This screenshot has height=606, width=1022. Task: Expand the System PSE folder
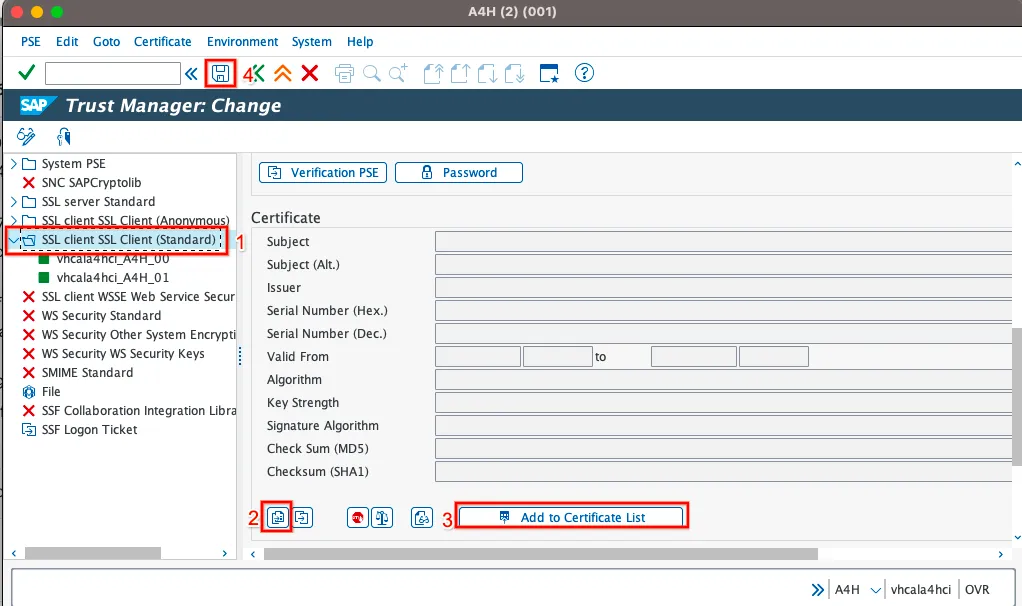13,164
